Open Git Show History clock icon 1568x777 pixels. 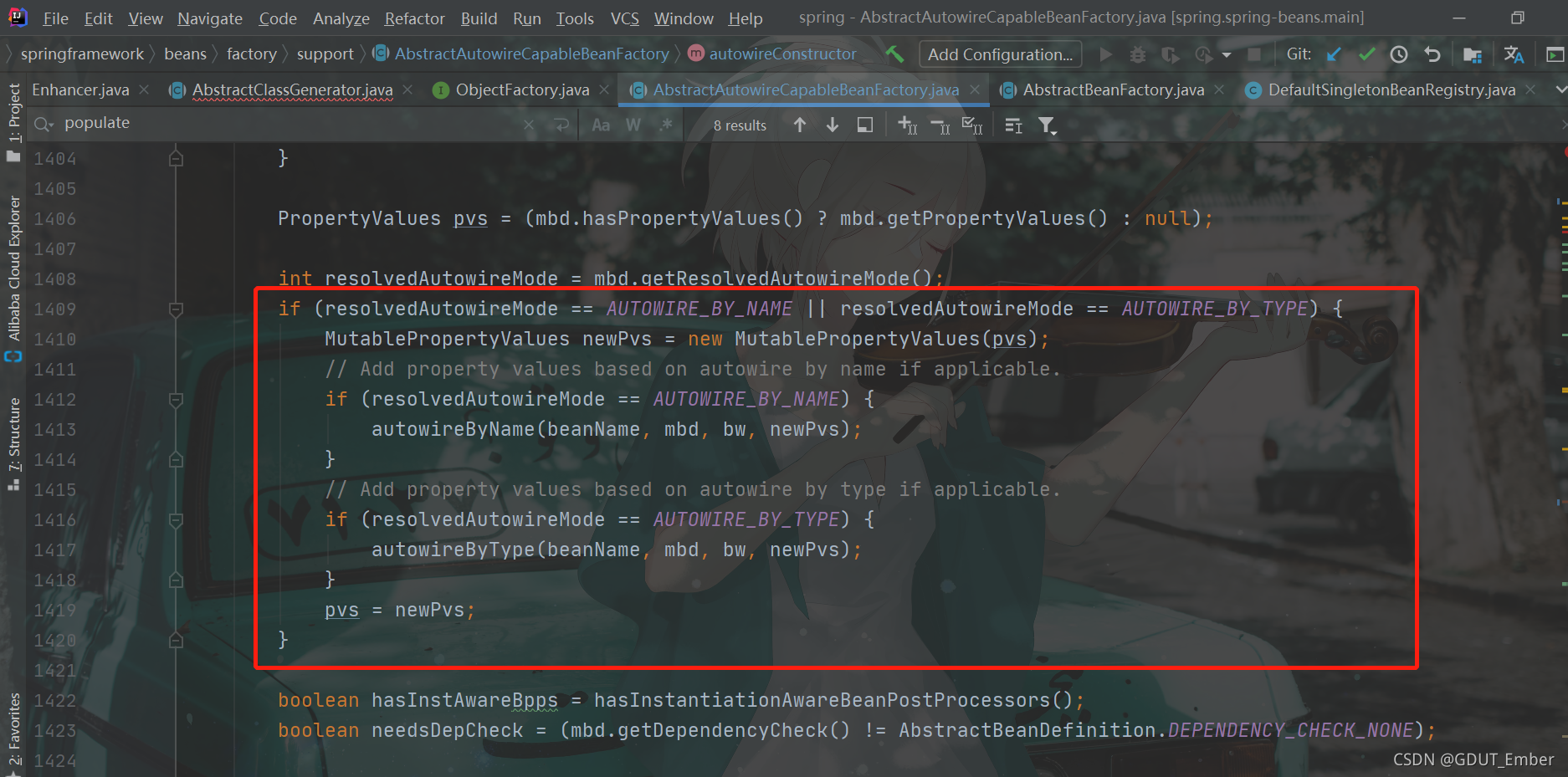1399,54
